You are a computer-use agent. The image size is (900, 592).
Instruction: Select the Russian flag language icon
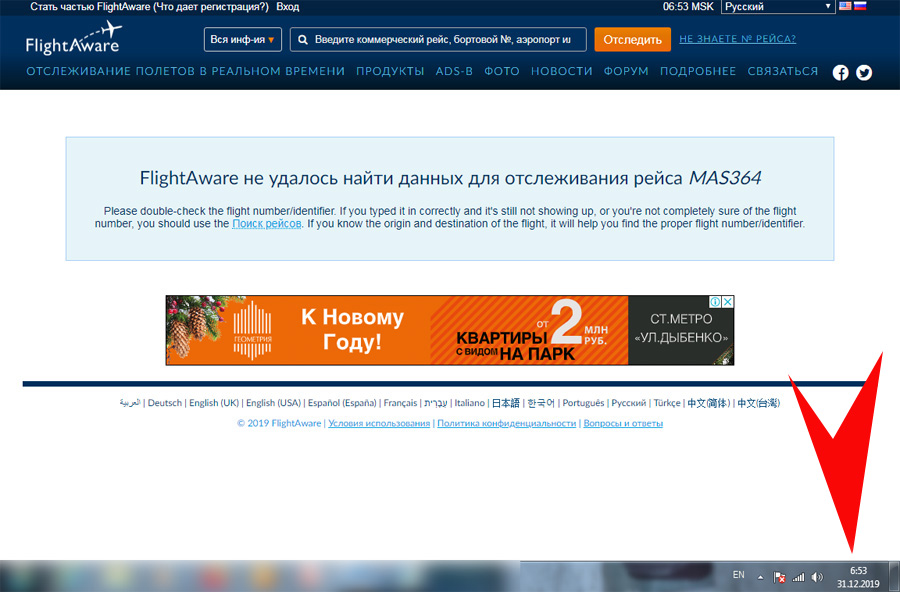pyautogui.click(x=860, y=6)
